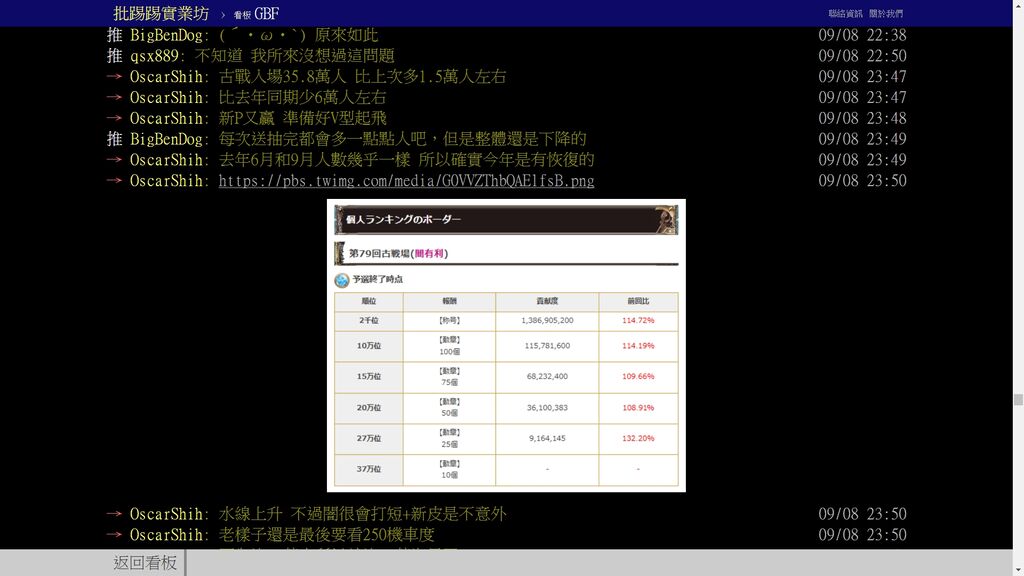Screen dimensions: 1024x576
Task: Click username qsx889 in comments
Action: pyautogui.click(x=157, y=56)
